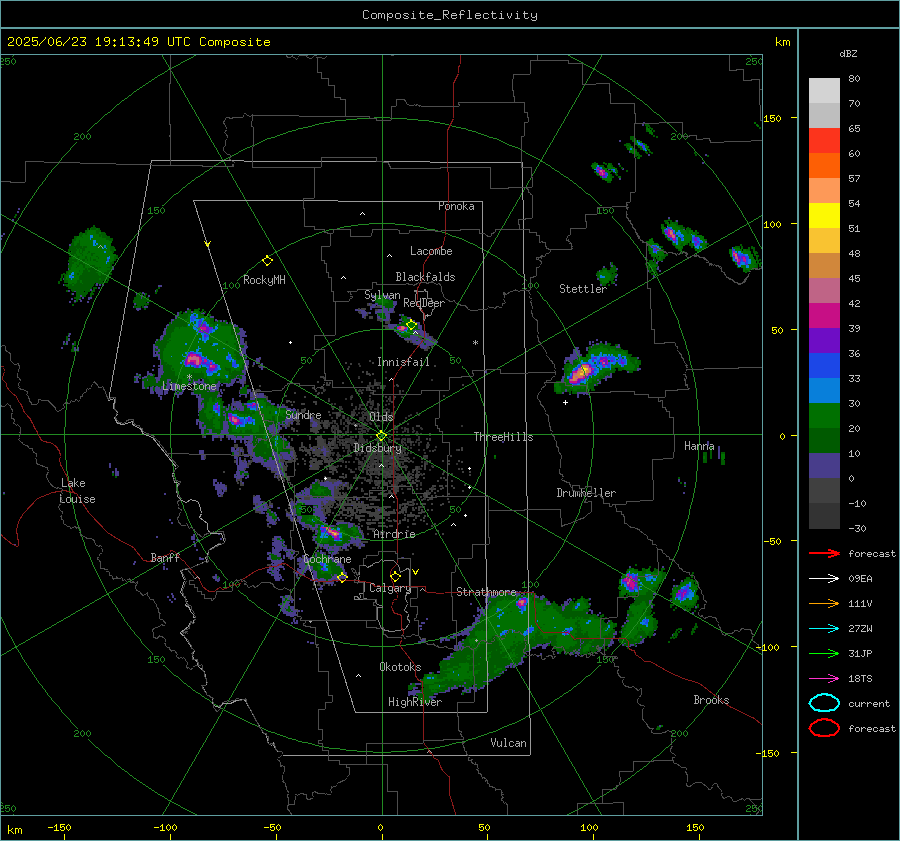
Task: Click the yellow diamond marker near RockyMH
Action: pyautogui.click(x=267, y=261)
